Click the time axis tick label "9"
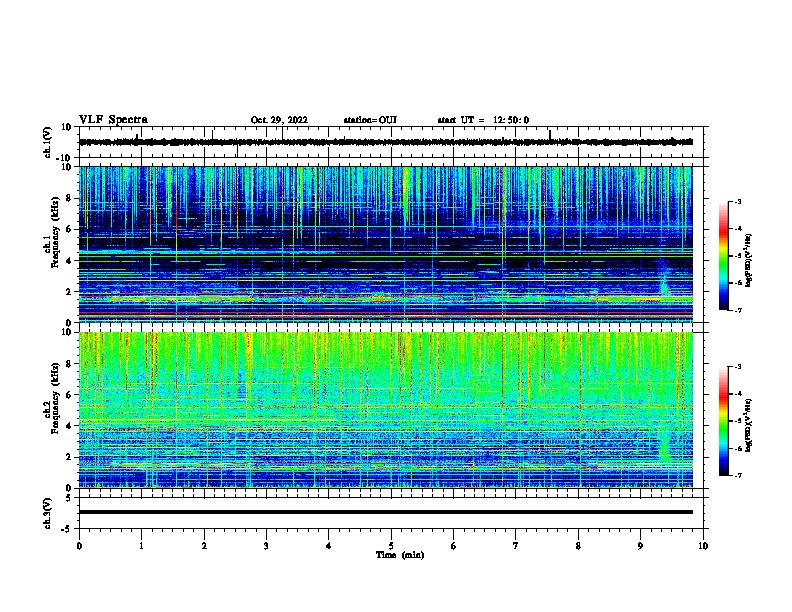This screenshot has height=612, width=792. click(x=640, y=546)
